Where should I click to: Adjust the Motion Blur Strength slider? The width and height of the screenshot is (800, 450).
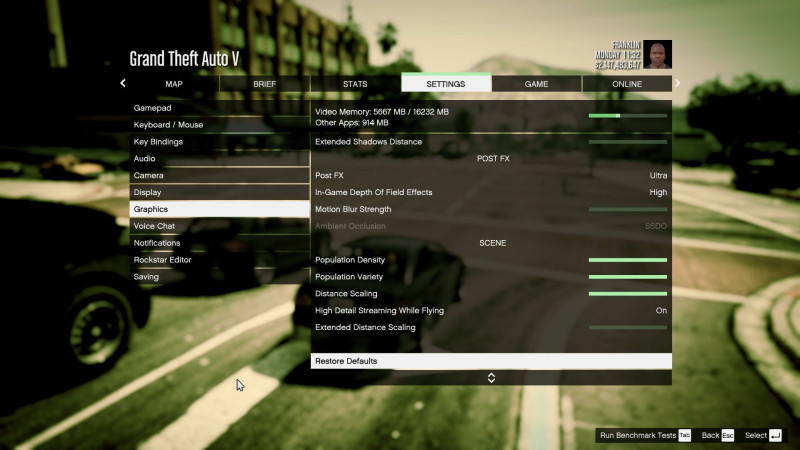pos(628,209)
